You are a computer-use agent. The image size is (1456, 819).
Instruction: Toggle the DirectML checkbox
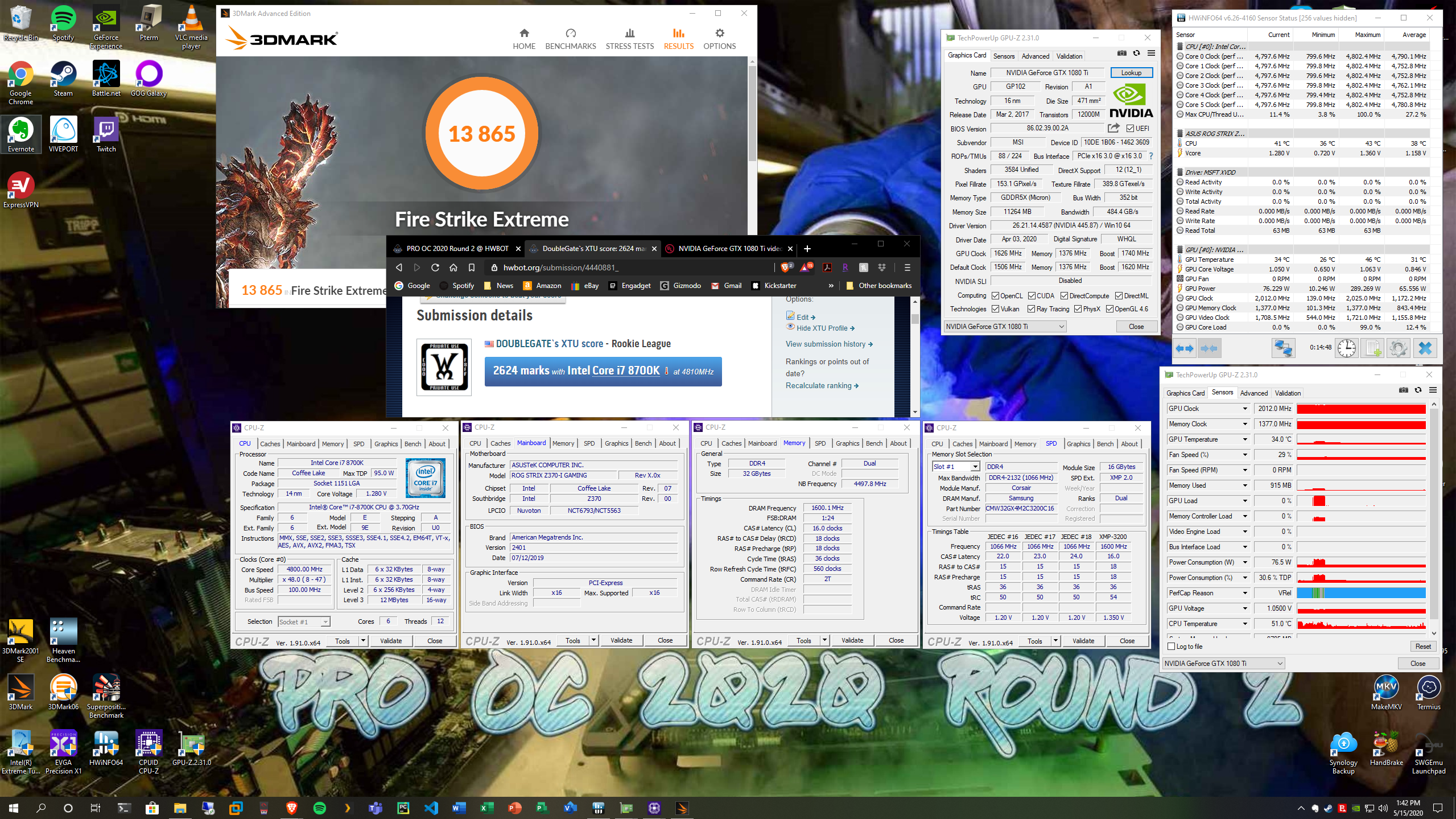click(1119, 296)
